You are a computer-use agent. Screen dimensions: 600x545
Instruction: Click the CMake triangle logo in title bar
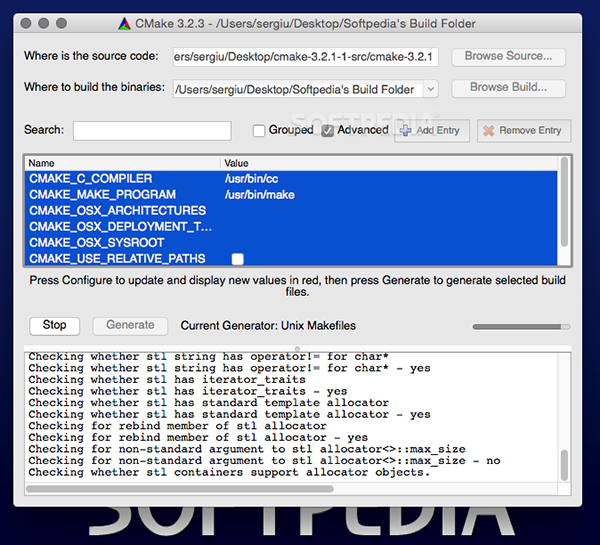124,24
